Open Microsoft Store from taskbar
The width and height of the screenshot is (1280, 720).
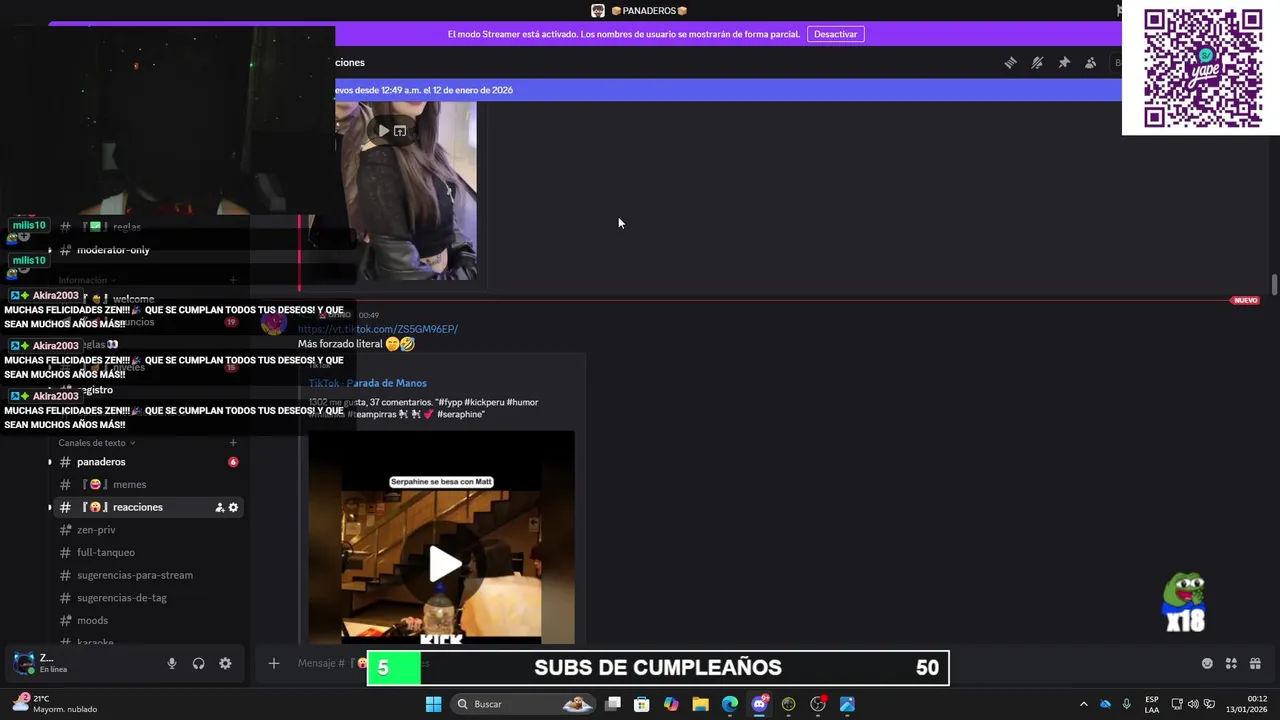(x=642, y=704)
